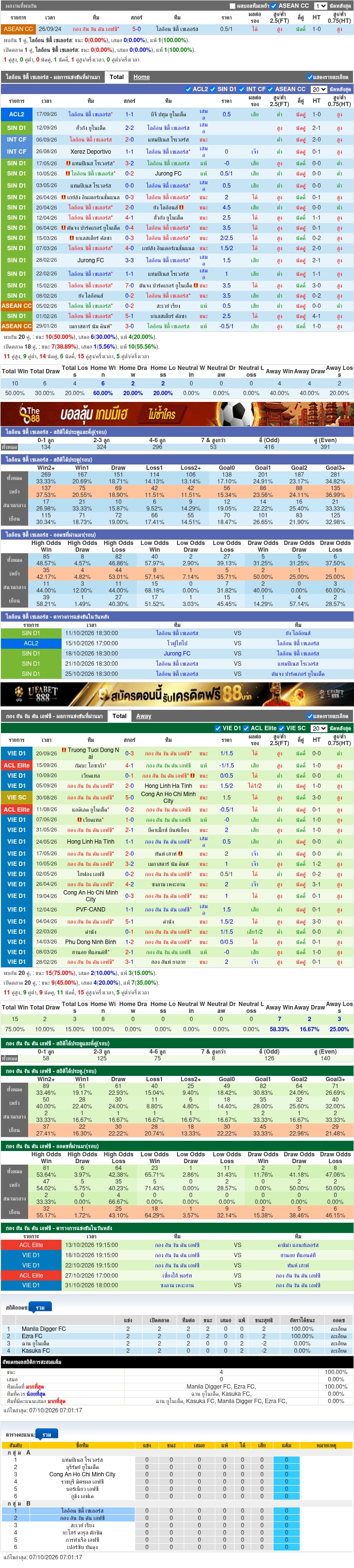Click the VIE SC league label dated 30/08/26
This screenshot has width=354, height=1568.
click(16, 798)
